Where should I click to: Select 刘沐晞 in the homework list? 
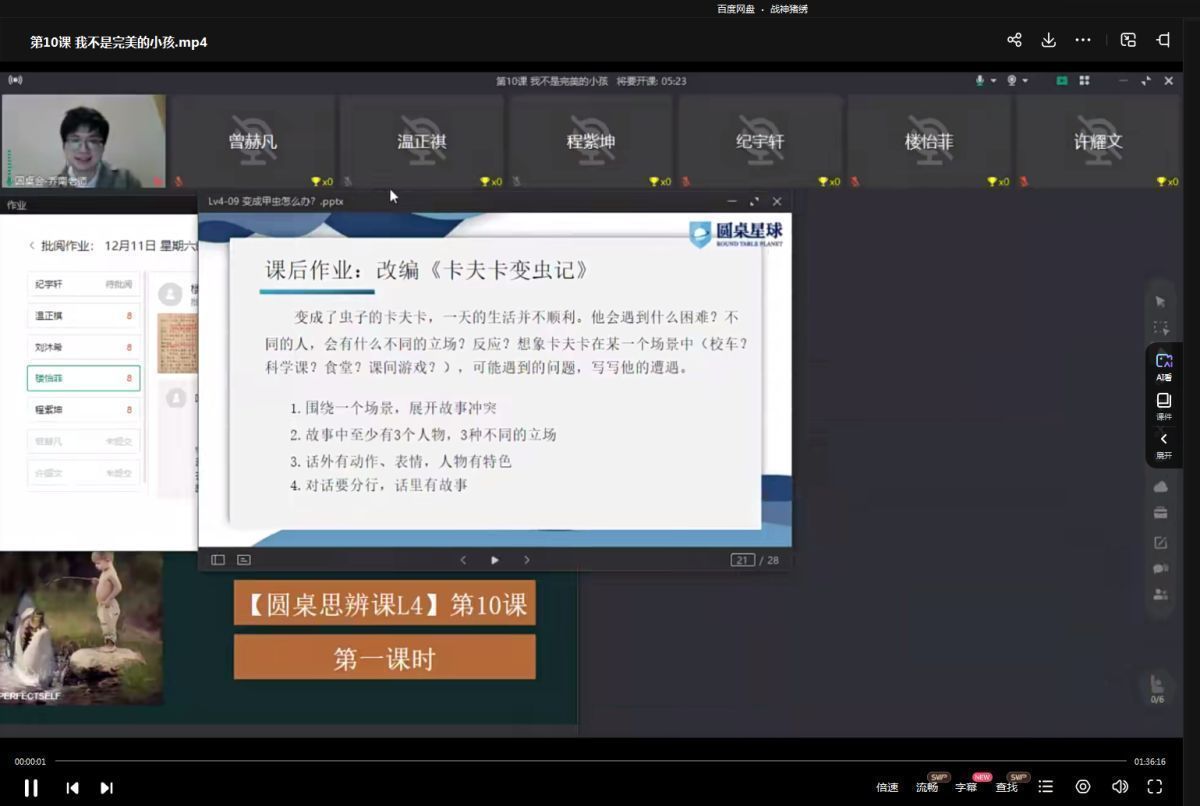click(84, 347)
